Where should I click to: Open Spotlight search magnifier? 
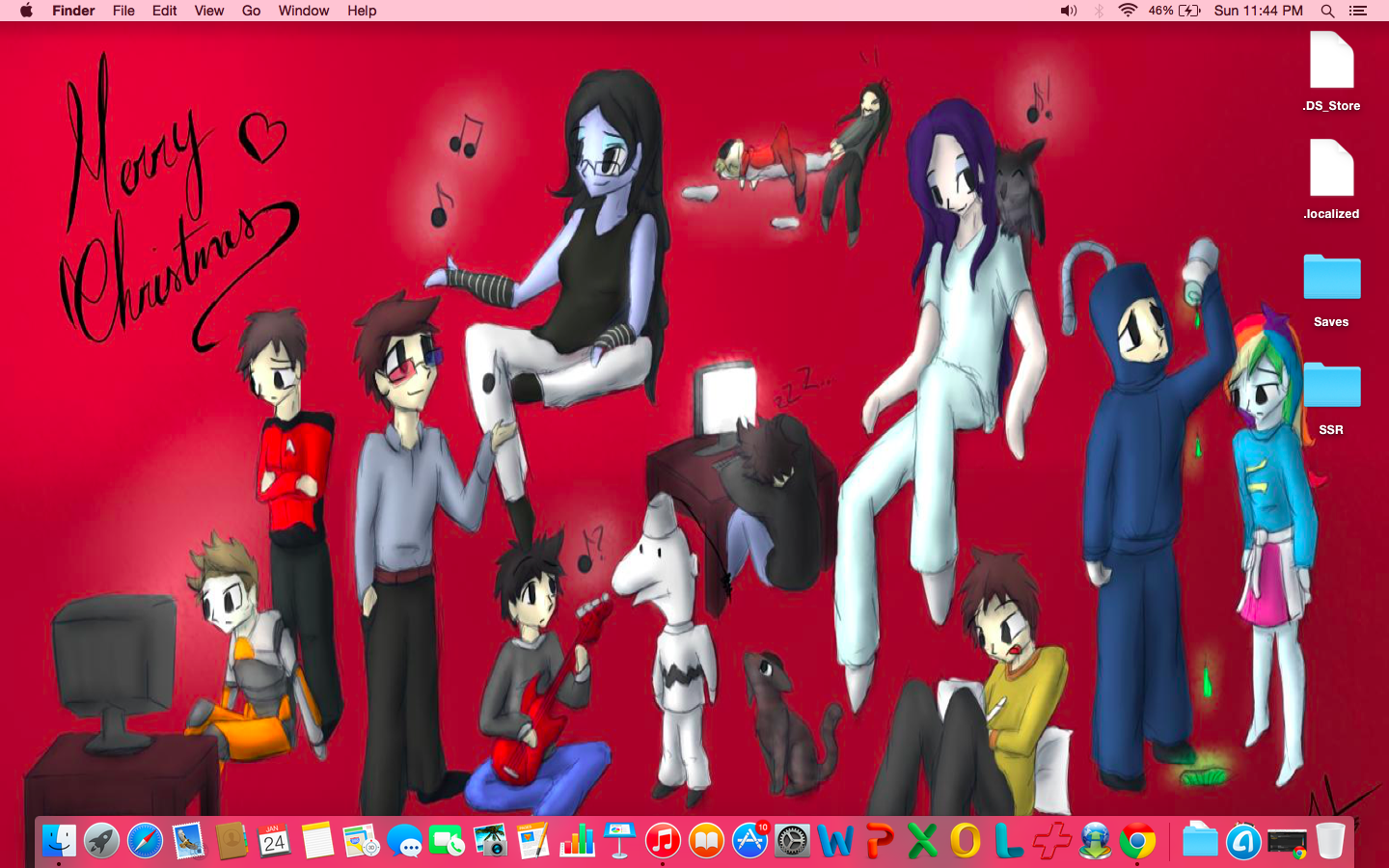pyautogui.click(x=1327, y=11)
